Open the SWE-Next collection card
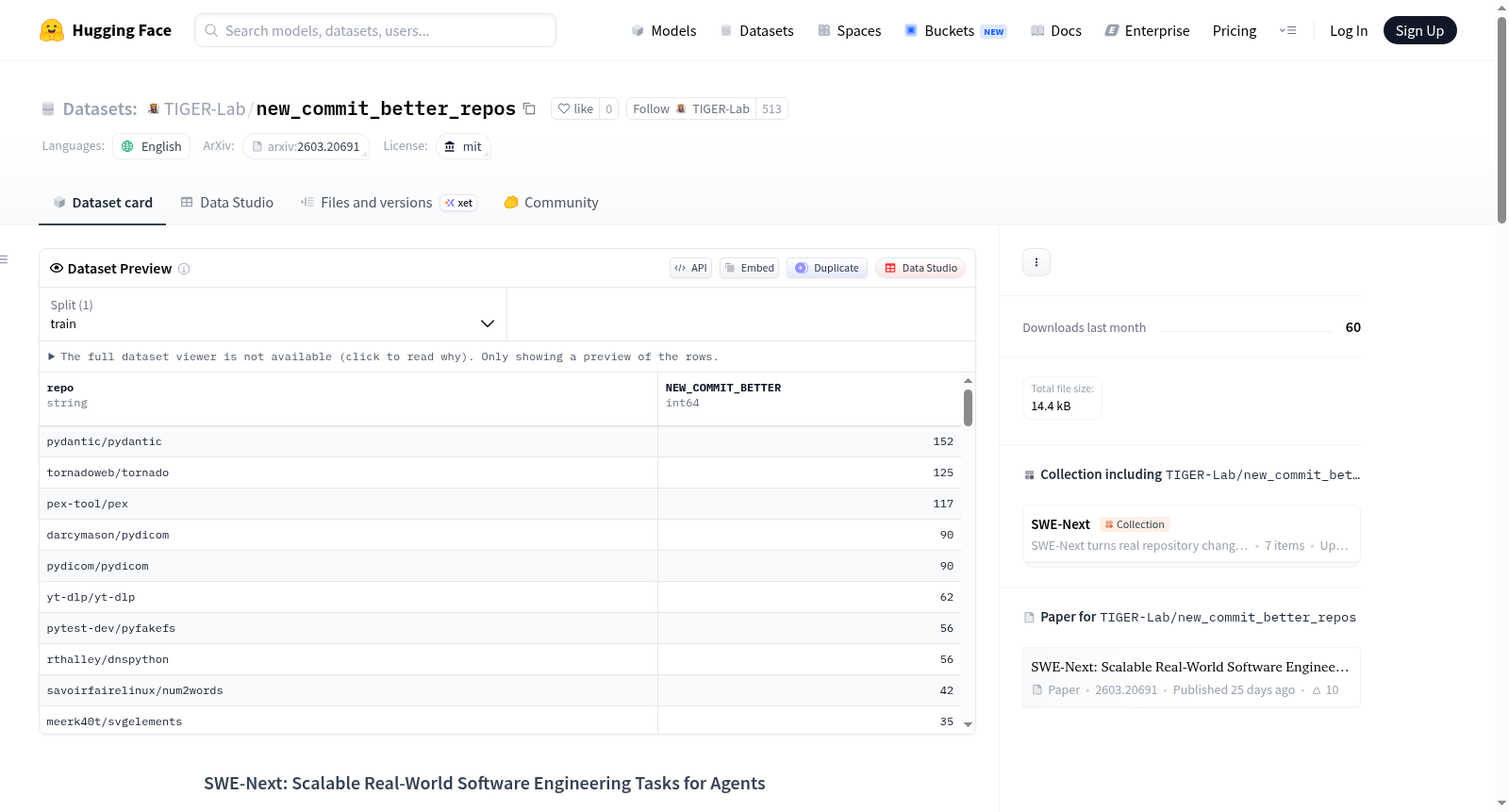The image size is (1509, 812). [1191, 534]
